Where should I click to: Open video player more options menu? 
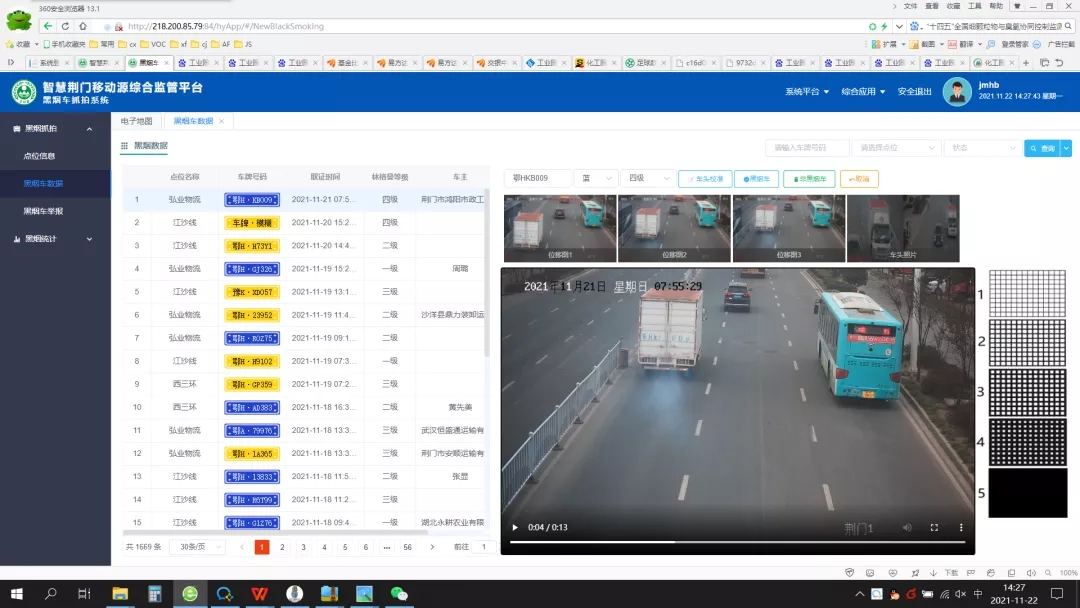pos(961,527)
